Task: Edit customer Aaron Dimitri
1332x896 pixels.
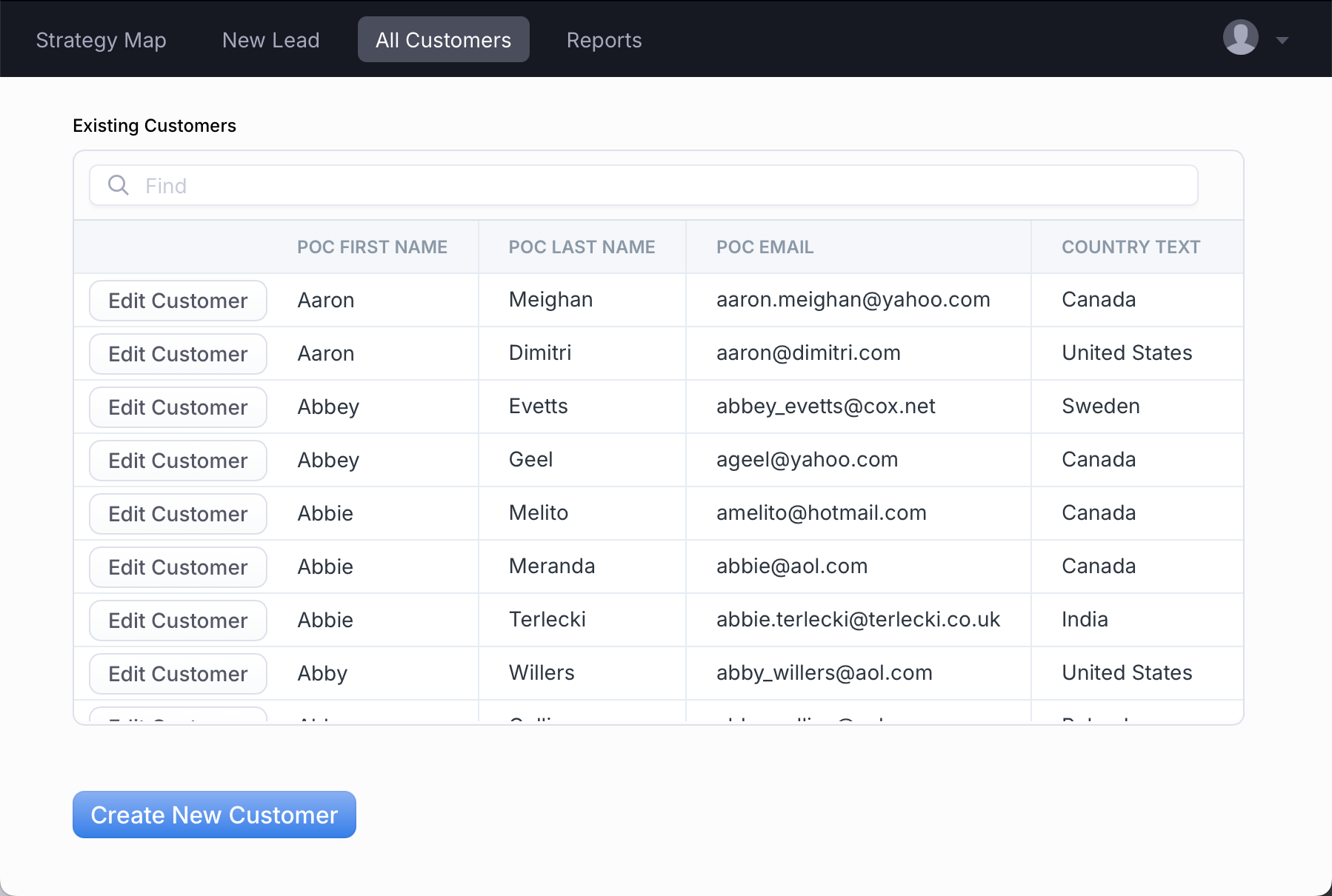Action: (x=178, y=354)
